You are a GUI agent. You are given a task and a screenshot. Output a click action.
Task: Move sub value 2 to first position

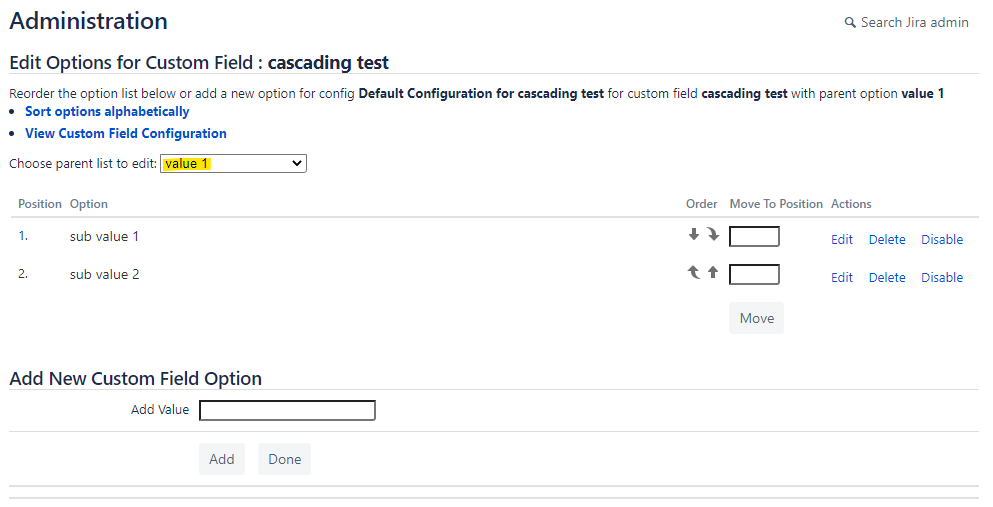694,272
